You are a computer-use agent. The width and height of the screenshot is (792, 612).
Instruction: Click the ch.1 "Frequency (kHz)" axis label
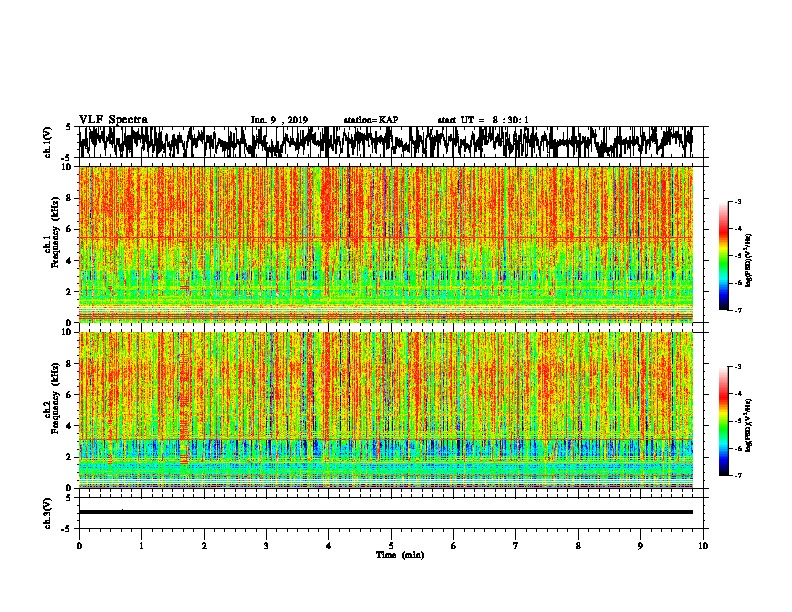[55, 232]
